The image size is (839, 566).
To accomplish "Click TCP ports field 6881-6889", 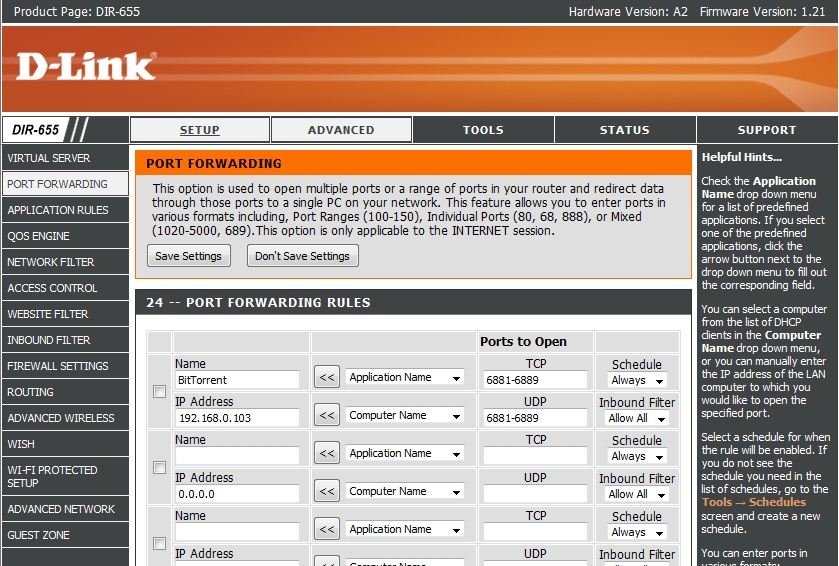I will (535, 380).
